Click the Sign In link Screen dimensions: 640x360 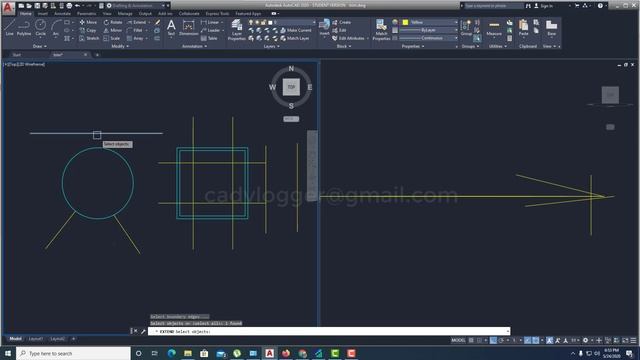547,6
